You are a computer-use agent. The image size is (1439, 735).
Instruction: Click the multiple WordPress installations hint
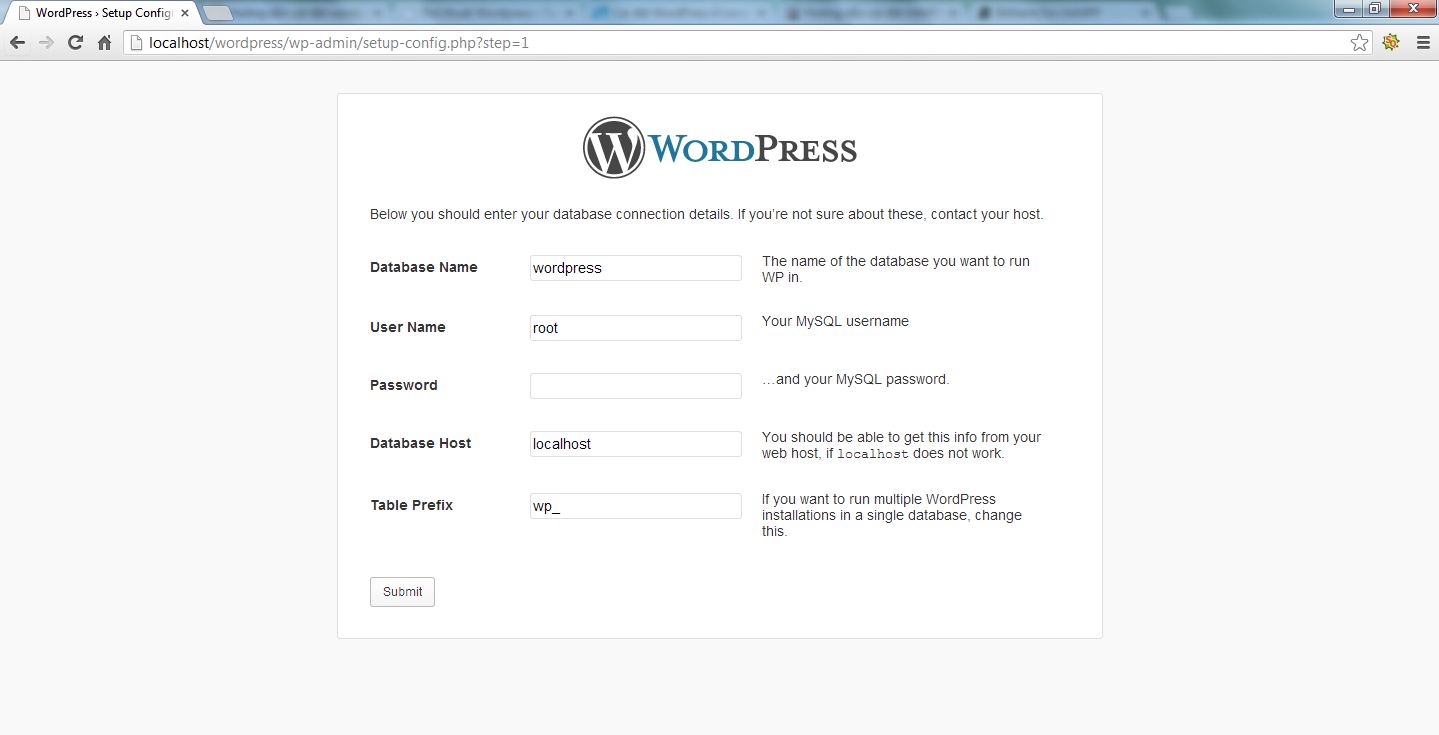pyautogui.click(x=892, y=515)
